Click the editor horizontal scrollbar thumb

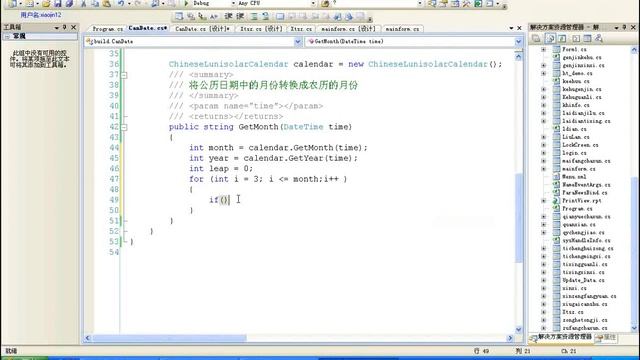pos(169,338)
